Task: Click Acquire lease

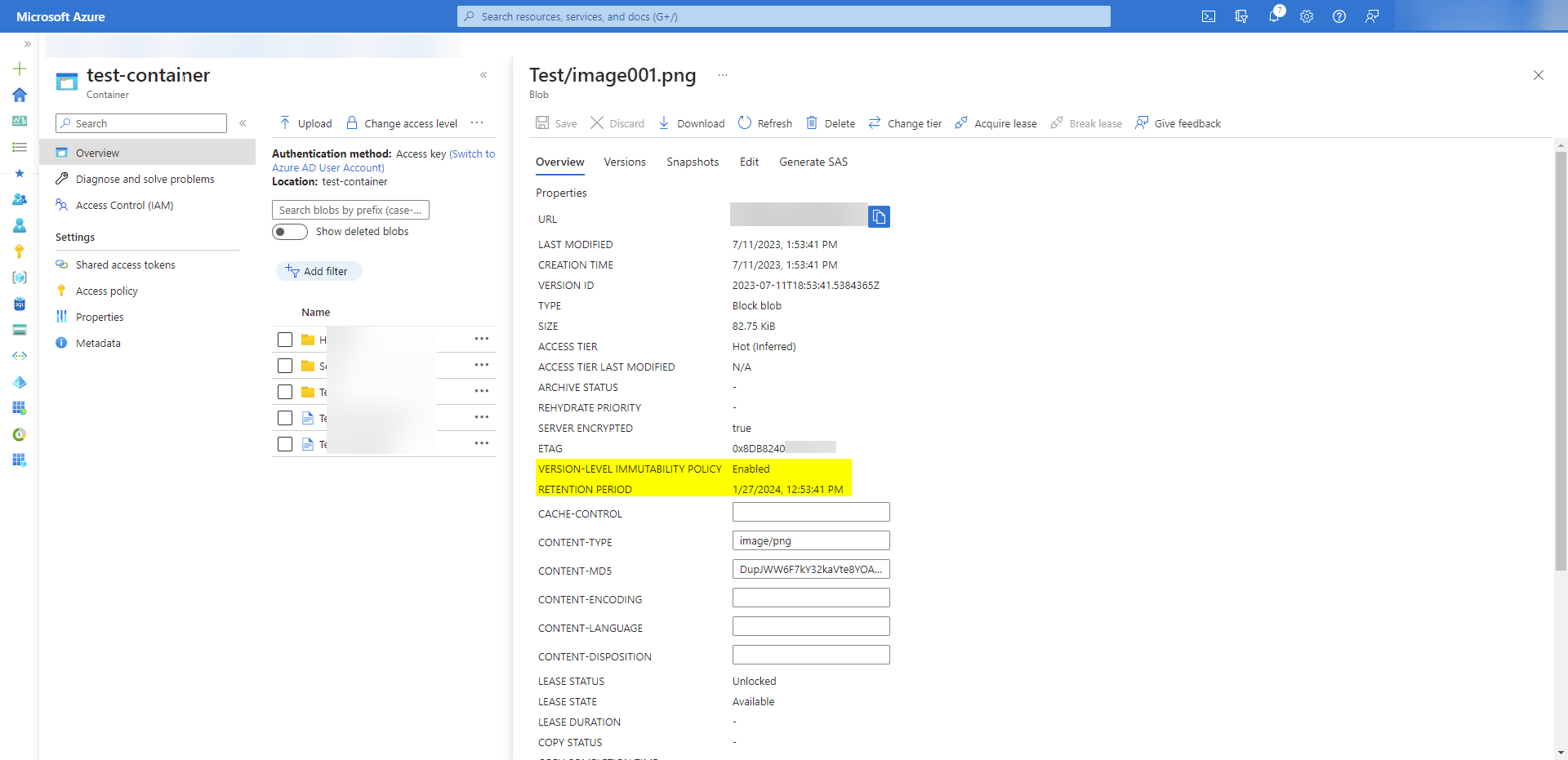Action: [x=996, y=123]
